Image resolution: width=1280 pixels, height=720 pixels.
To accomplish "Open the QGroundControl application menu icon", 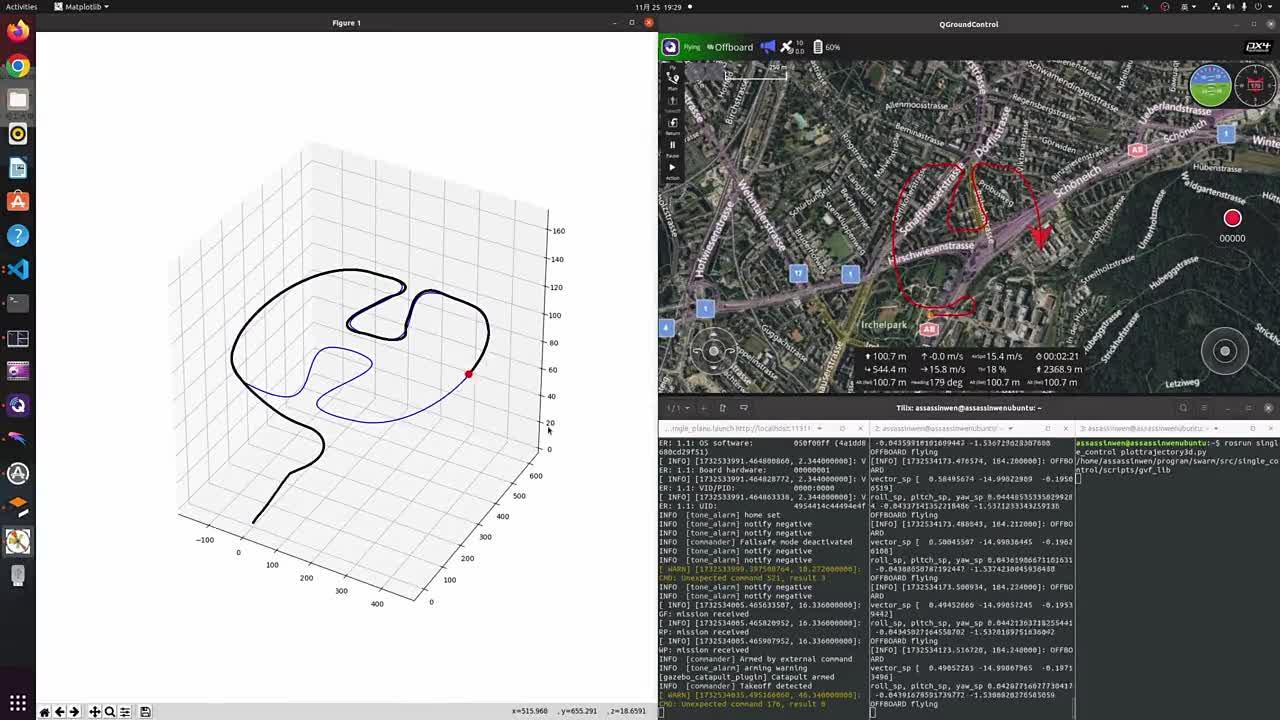I will click(x=670, y=47).
